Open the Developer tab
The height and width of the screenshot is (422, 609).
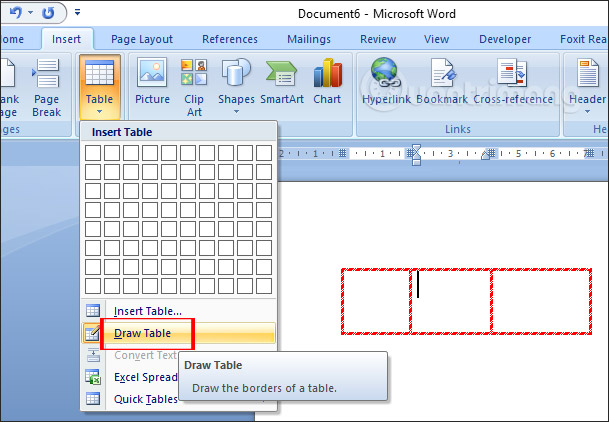pyautogui.click(x=505, y=39)
